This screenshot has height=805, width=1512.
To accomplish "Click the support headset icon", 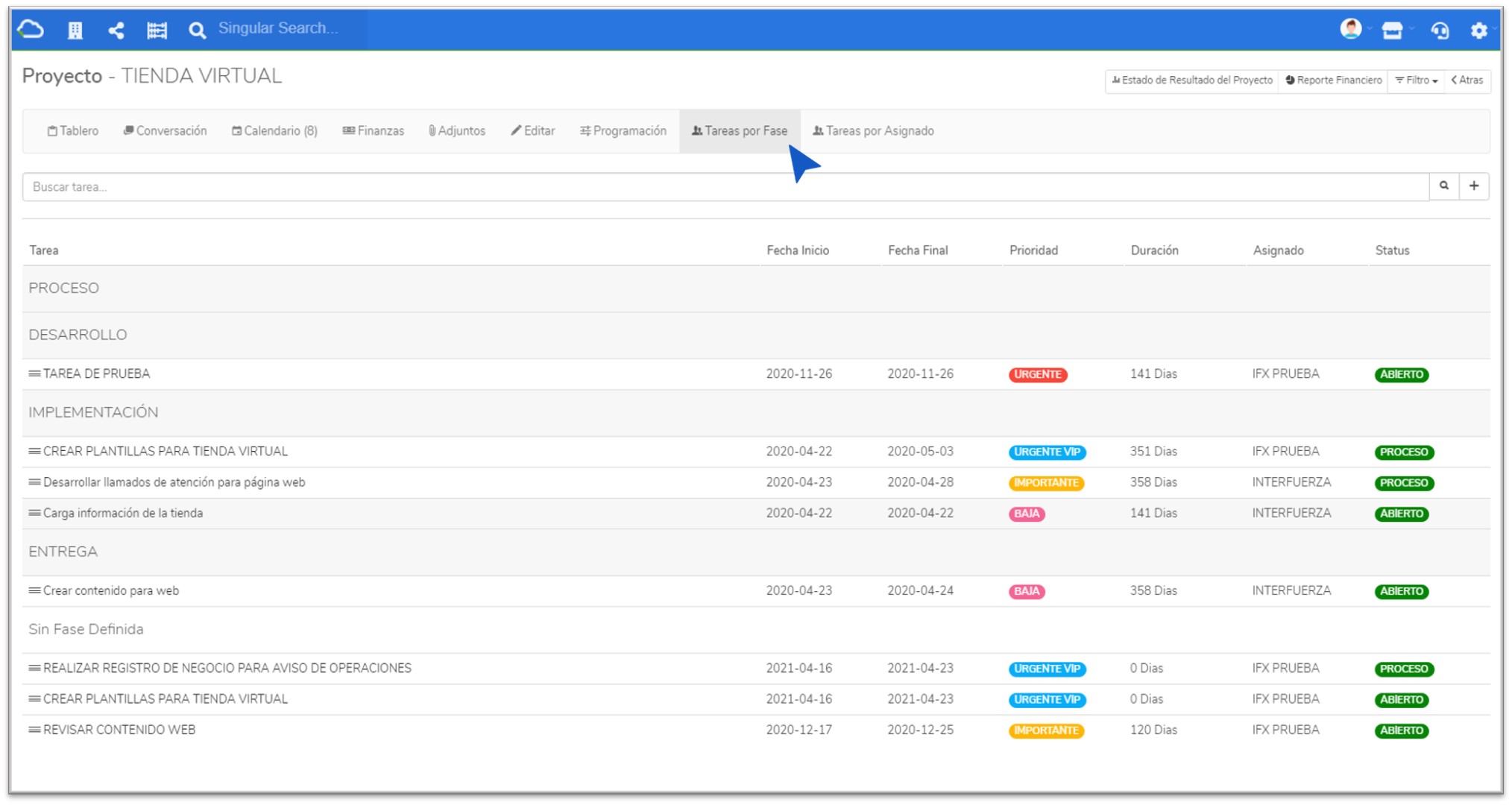I will 1440,31.
